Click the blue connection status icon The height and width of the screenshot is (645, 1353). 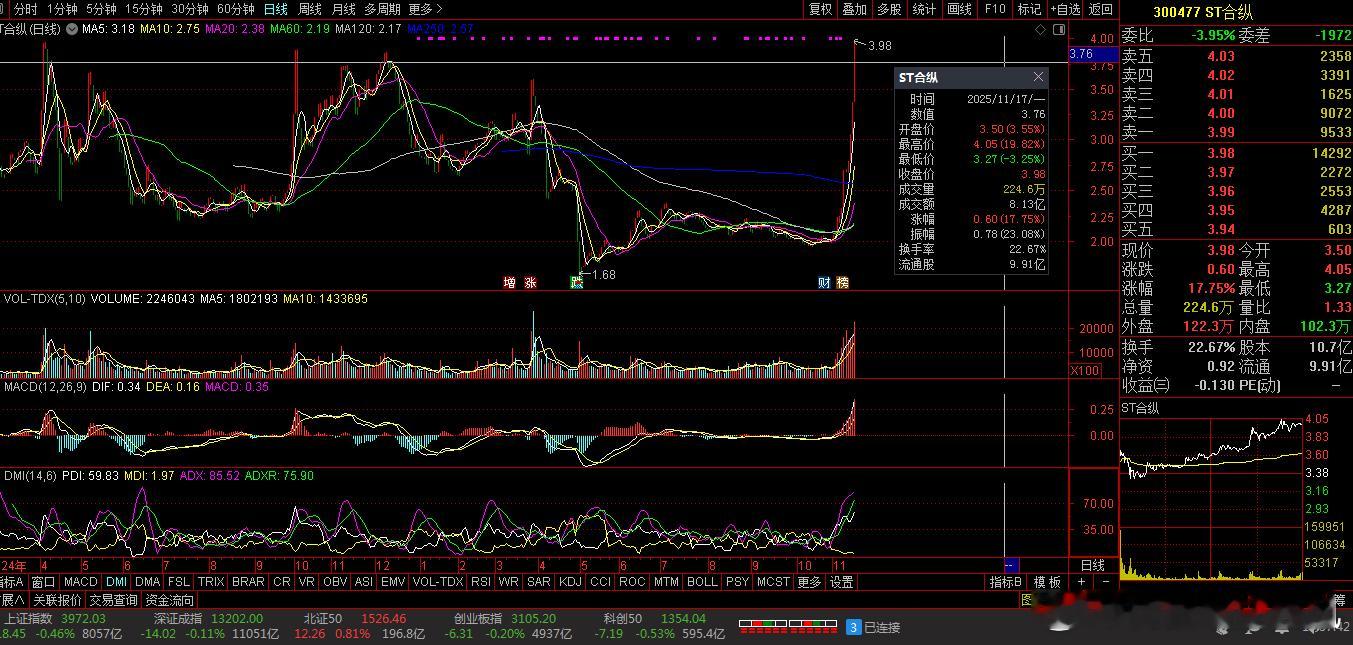(x=853, y=627)
